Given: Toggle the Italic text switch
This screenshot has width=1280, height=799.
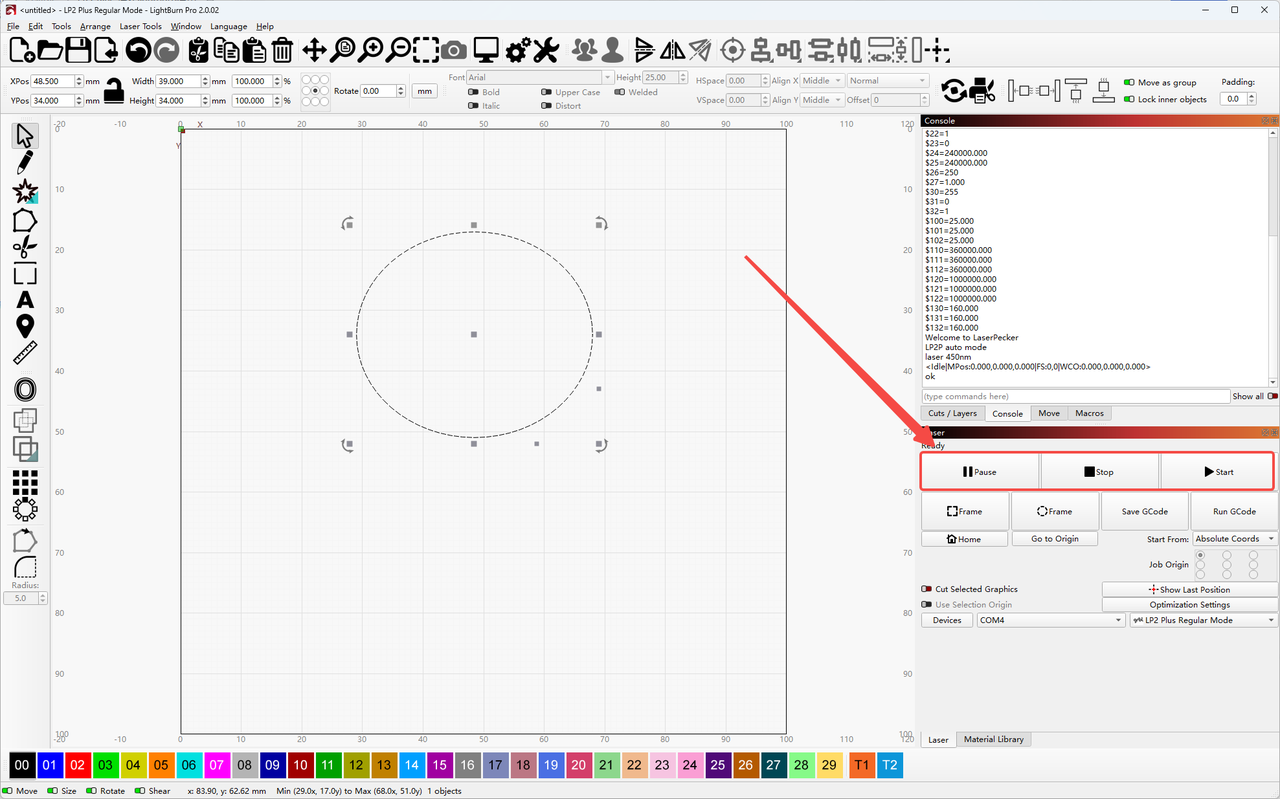Looking at the screenshot, I should point(473,106).
